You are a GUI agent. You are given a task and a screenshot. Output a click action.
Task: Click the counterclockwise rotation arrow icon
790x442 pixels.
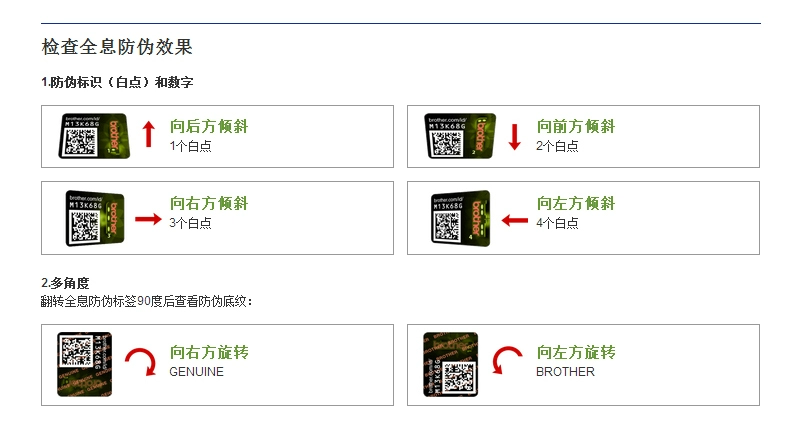click(x=507, y=360)
